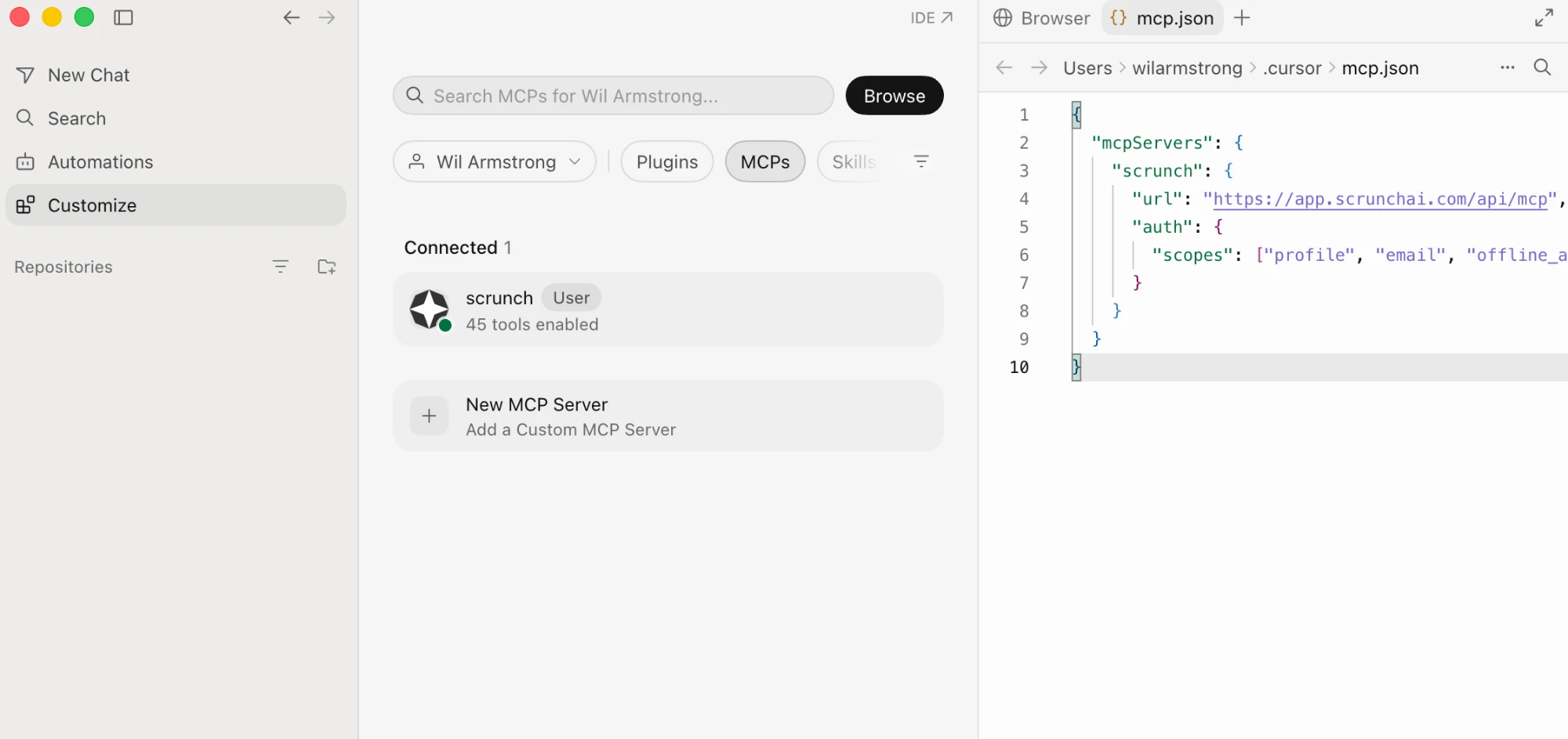1568x739 pixels.
Task: Click the 45 tools enabled text
Action: (x=532, y=324)
